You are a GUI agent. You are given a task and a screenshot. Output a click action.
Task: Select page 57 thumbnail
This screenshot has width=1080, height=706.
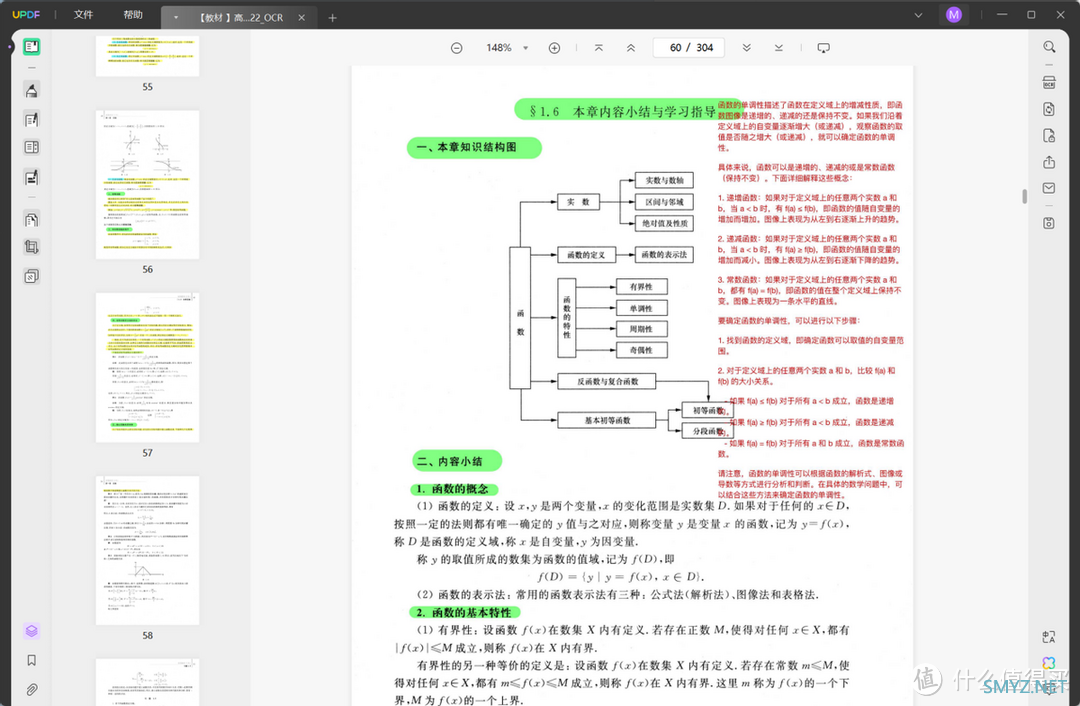coord(147,368)
